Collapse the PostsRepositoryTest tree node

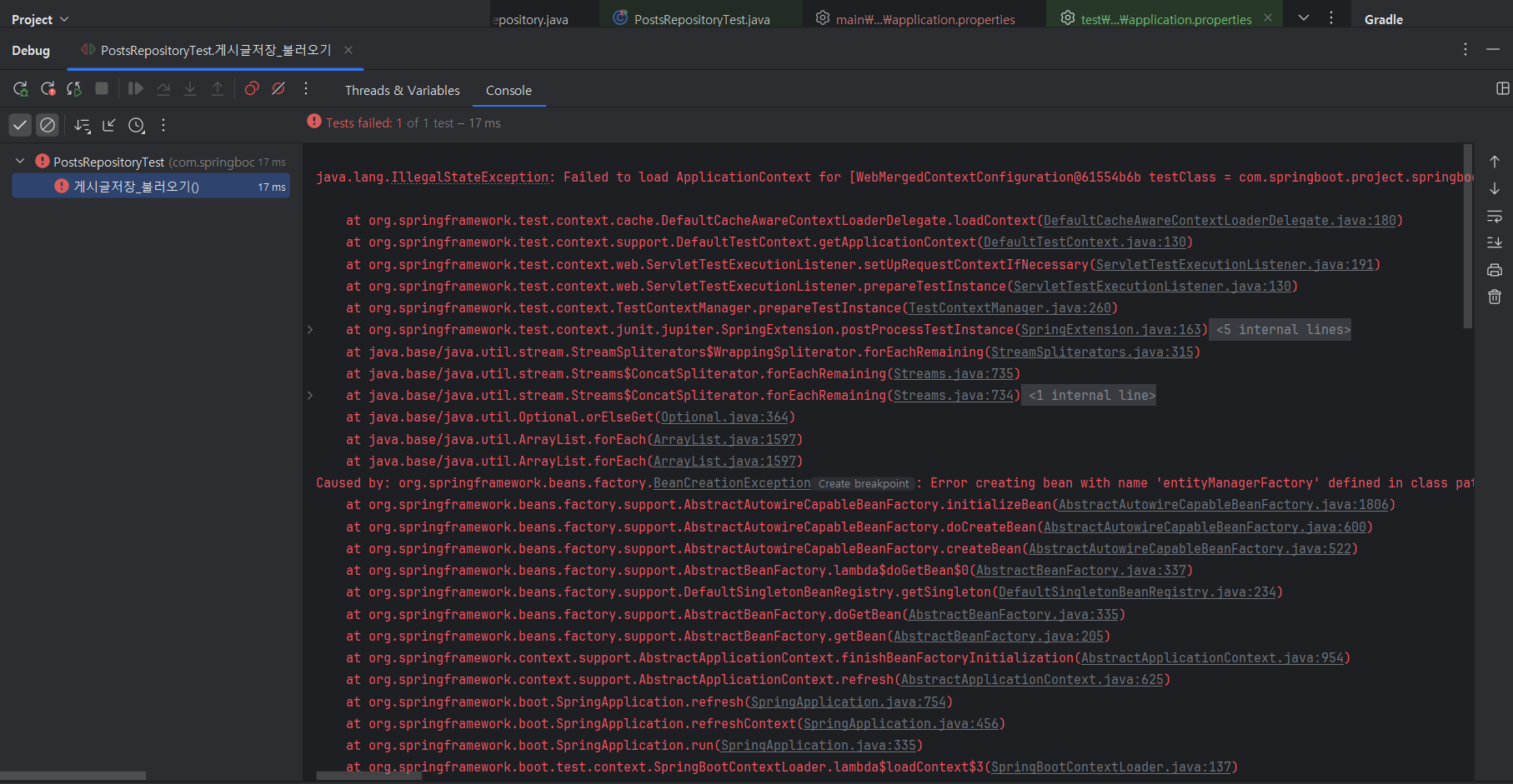click(x=20, y=161)
